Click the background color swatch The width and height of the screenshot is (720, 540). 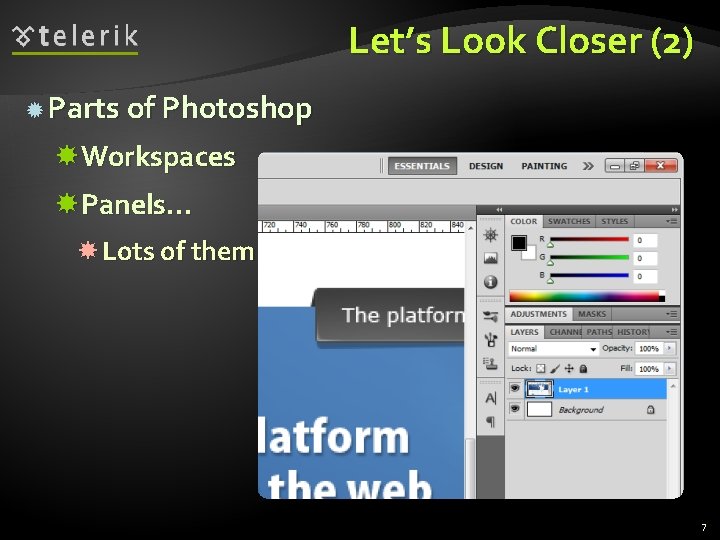point(530,254)
